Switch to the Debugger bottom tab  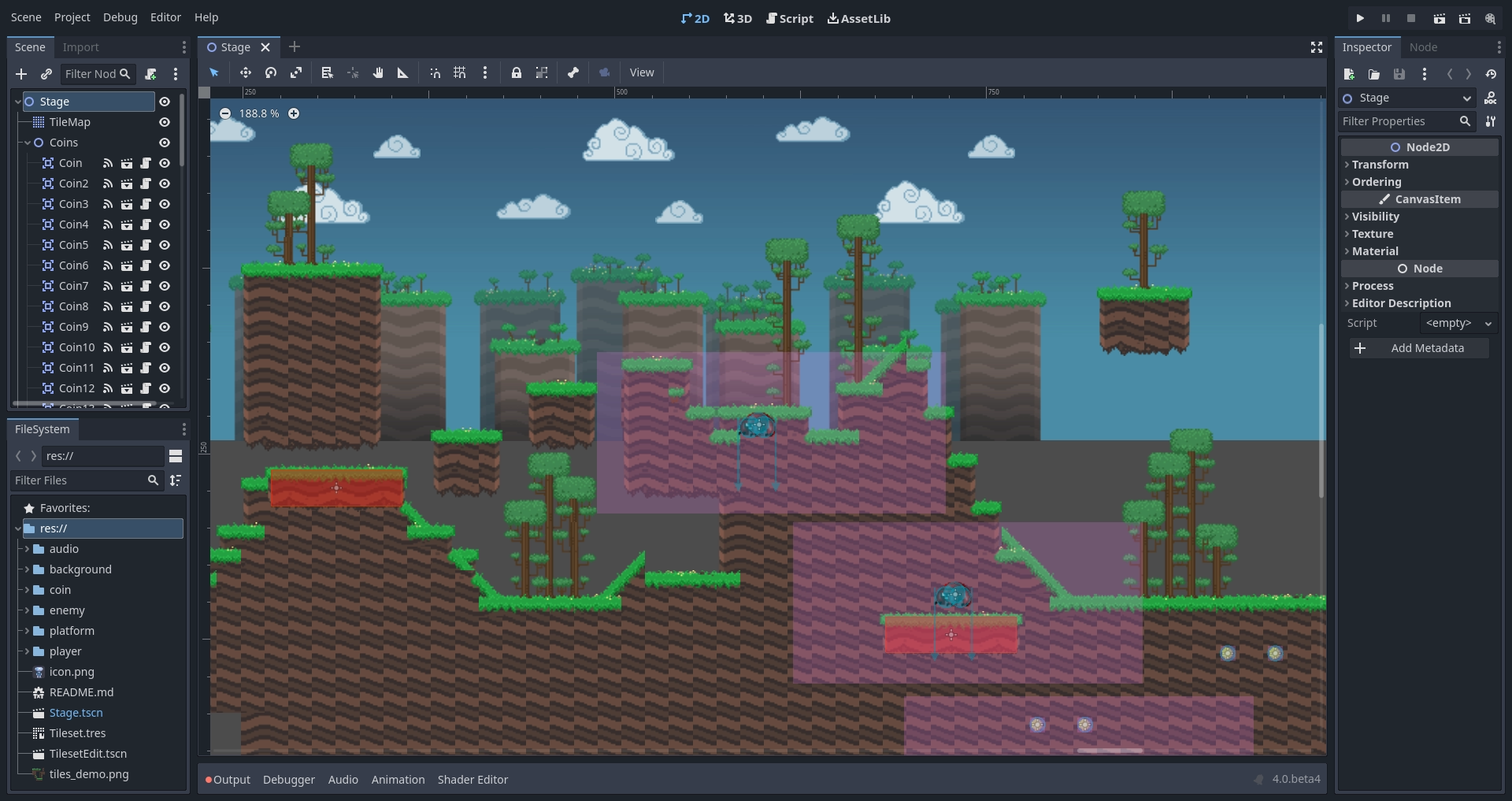click(288, 780)
